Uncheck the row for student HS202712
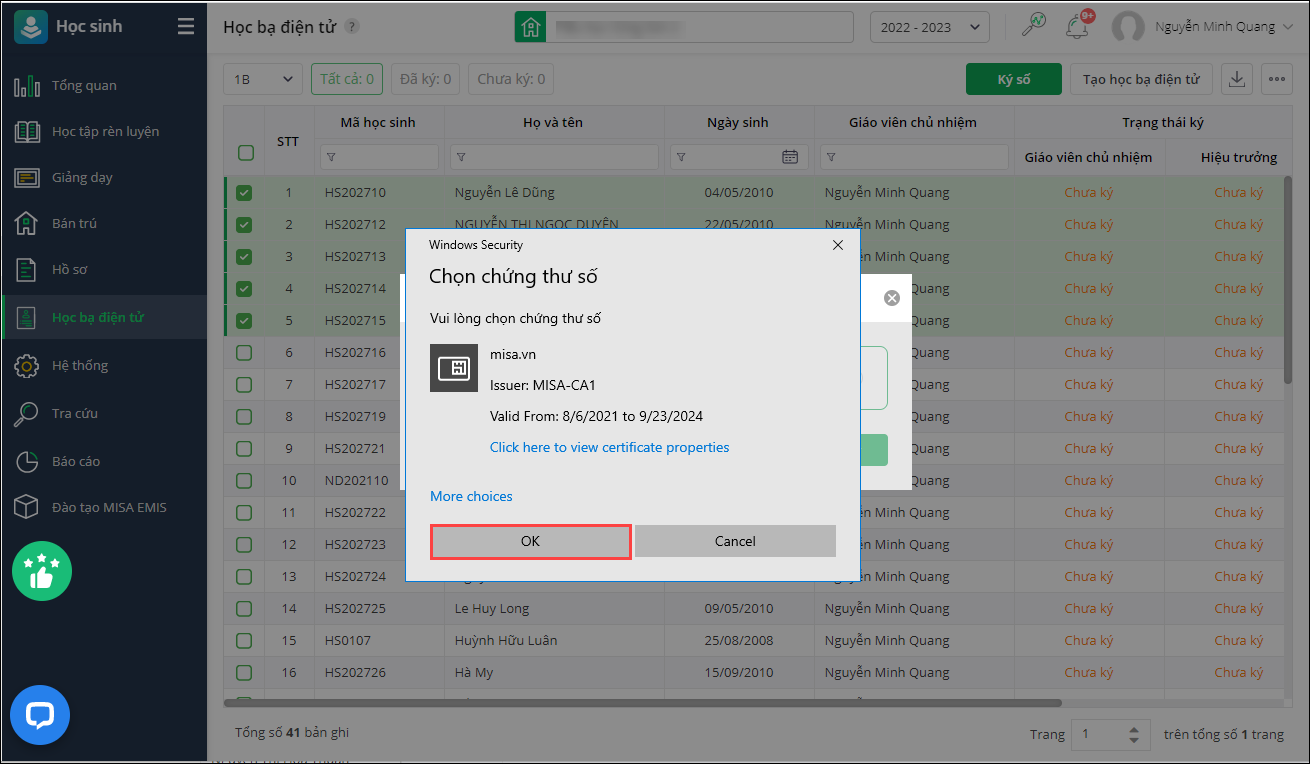The width and height of the screenshot is (1310, 764). tap(244, 225)
